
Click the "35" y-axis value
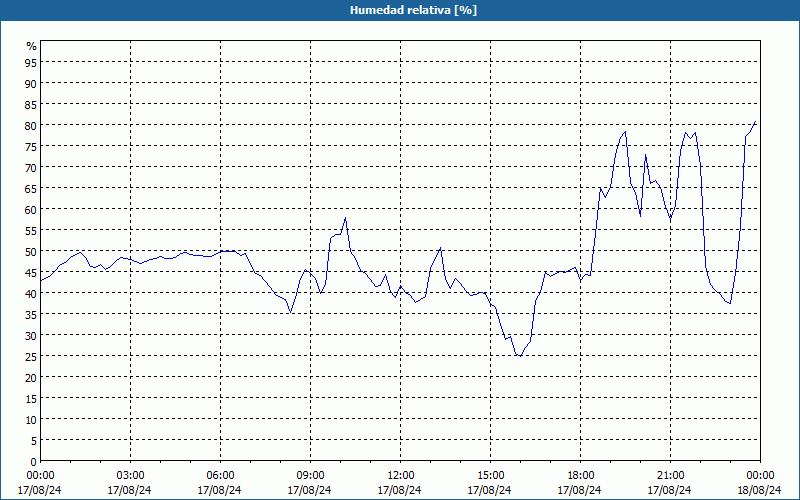31,314
